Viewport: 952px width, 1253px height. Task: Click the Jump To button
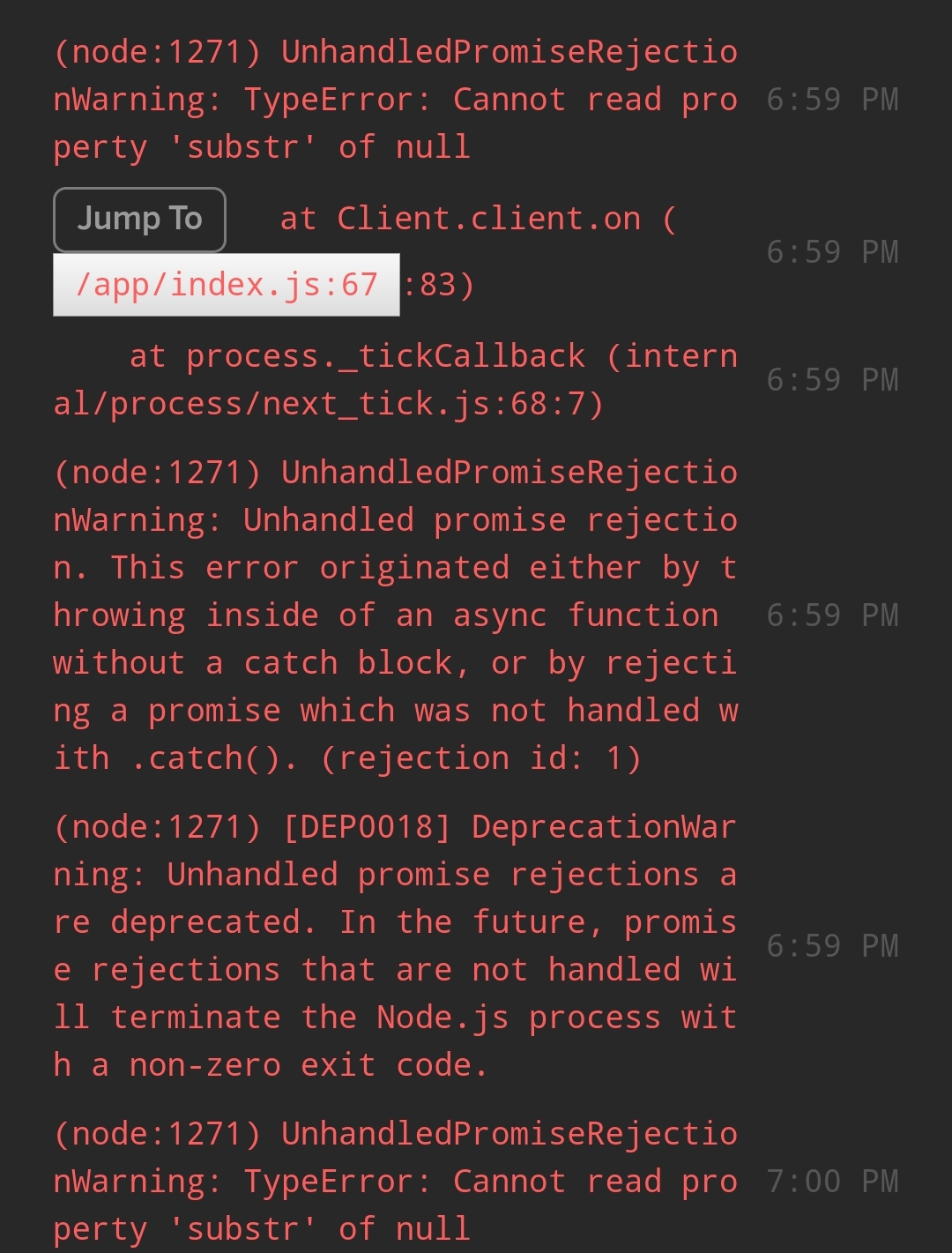(x=139, y=218)
